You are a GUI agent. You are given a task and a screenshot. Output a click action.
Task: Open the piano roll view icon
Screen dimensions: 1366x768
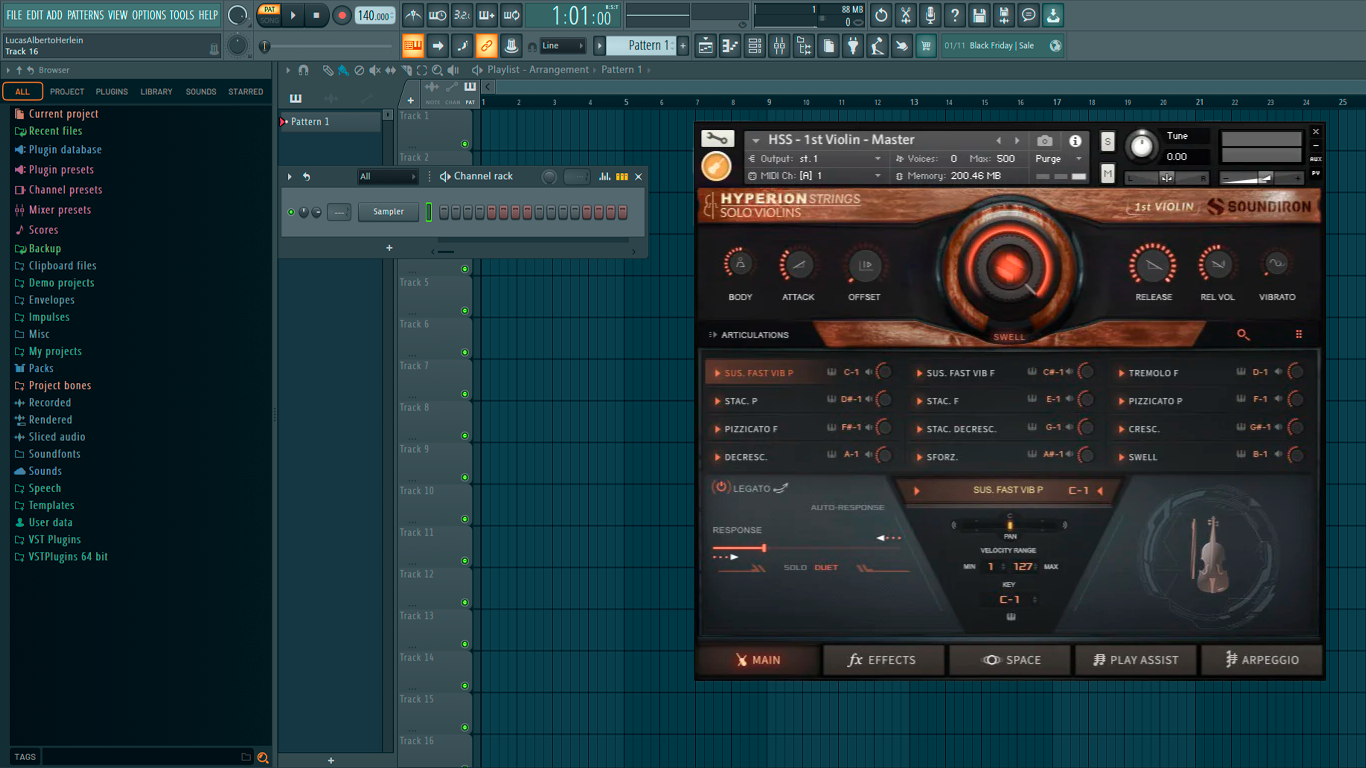click(730, 45)
